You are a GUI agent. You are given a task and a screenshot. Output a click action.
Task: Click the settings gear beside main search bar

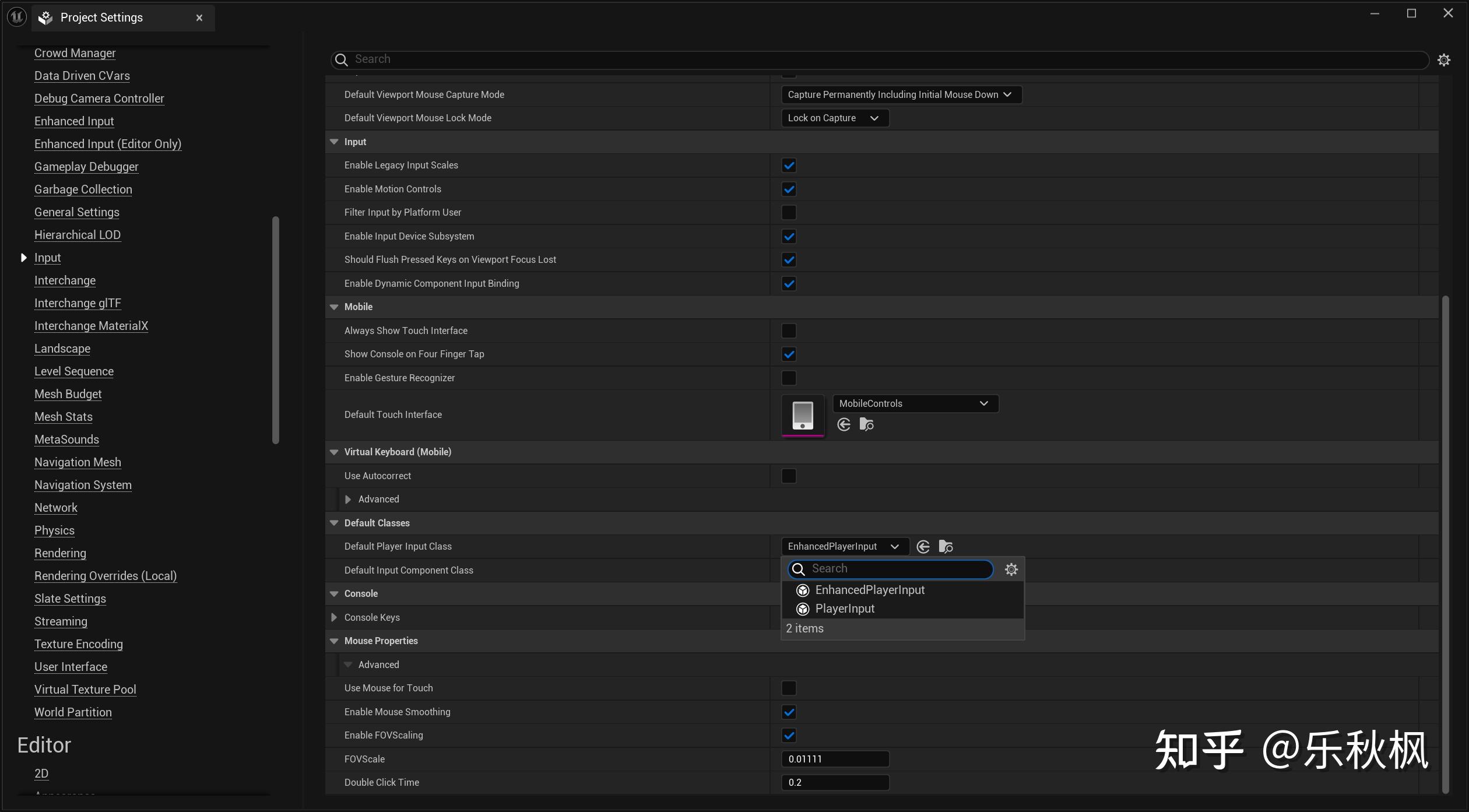[x=1443, y=60]
